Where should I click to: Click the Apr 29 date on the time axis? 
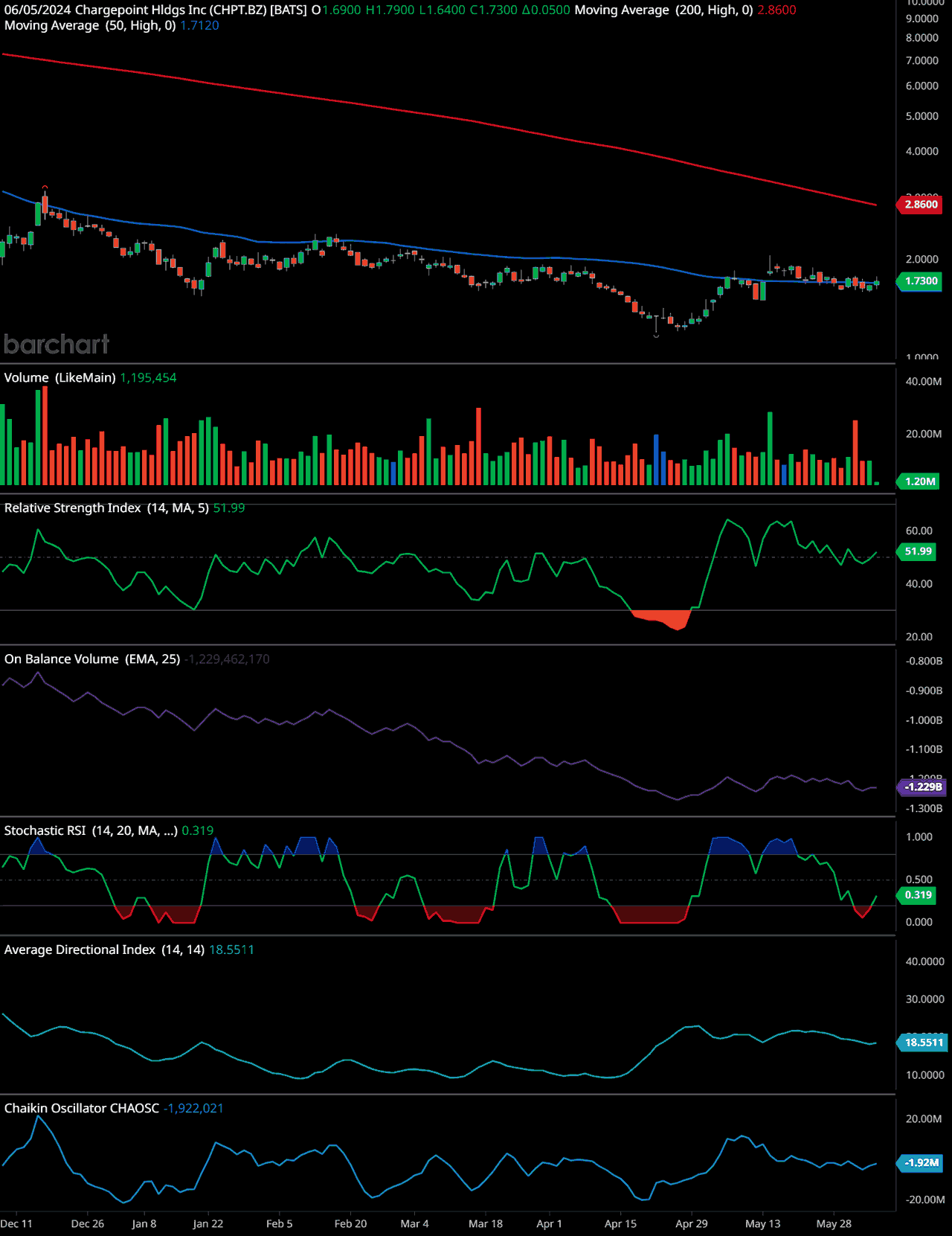click(691, 1224)
